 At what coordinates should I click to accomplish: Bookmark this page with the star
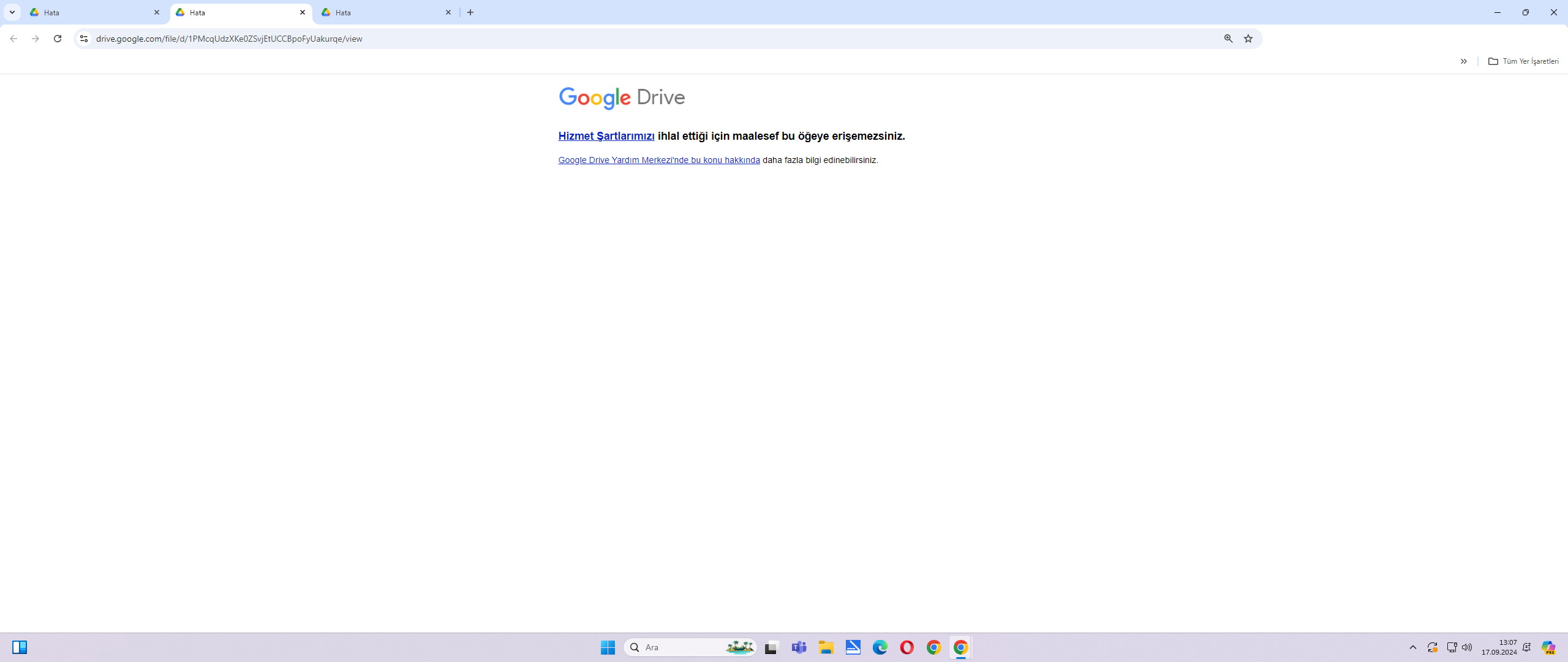click(x=1248, y=39)
